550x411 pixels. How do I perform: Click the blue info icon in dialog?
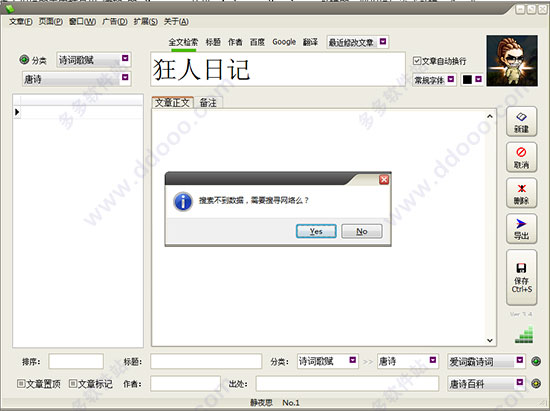point(183,201)
